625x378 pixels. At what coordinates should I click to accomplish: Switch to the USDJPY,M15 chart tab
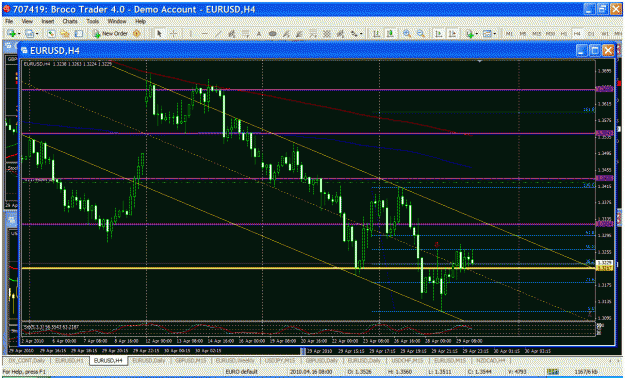tap(280, 360)
